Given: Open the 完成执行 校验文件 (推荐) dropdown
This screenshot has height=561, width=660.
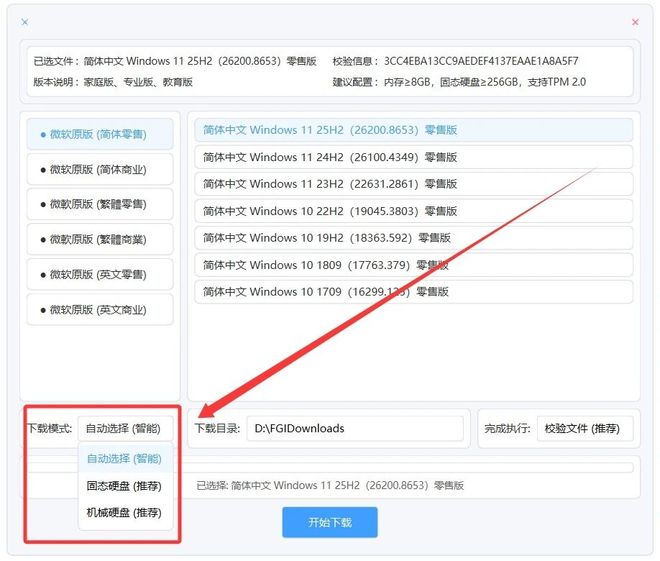Looking at the screenshot, I should (x=585, y=428).
